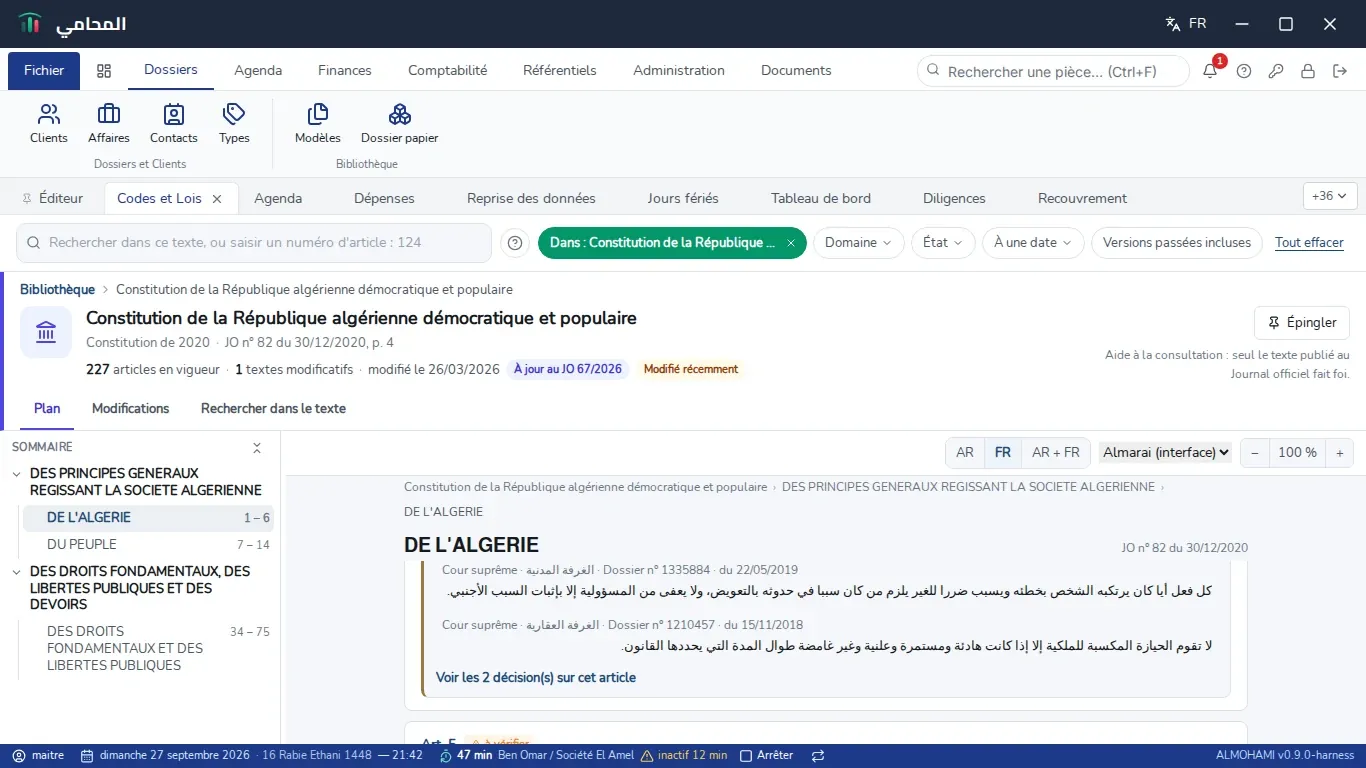The height and width of the screenshot is (768, 1366).
Task: Click the inactif 12 min warning
Action: (684, 756)
